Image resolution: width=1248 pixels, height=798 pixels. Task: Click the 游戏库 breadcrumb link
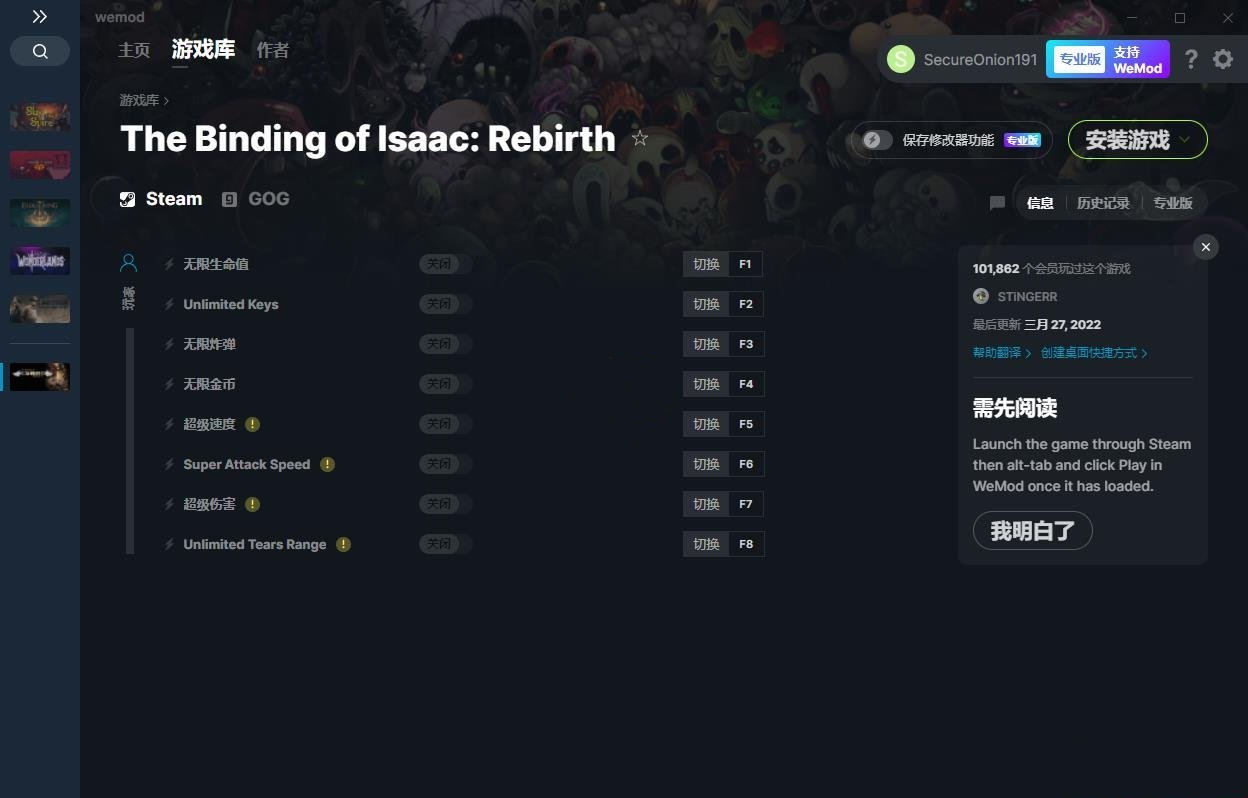pyautogui.click(x=139, y=100)
